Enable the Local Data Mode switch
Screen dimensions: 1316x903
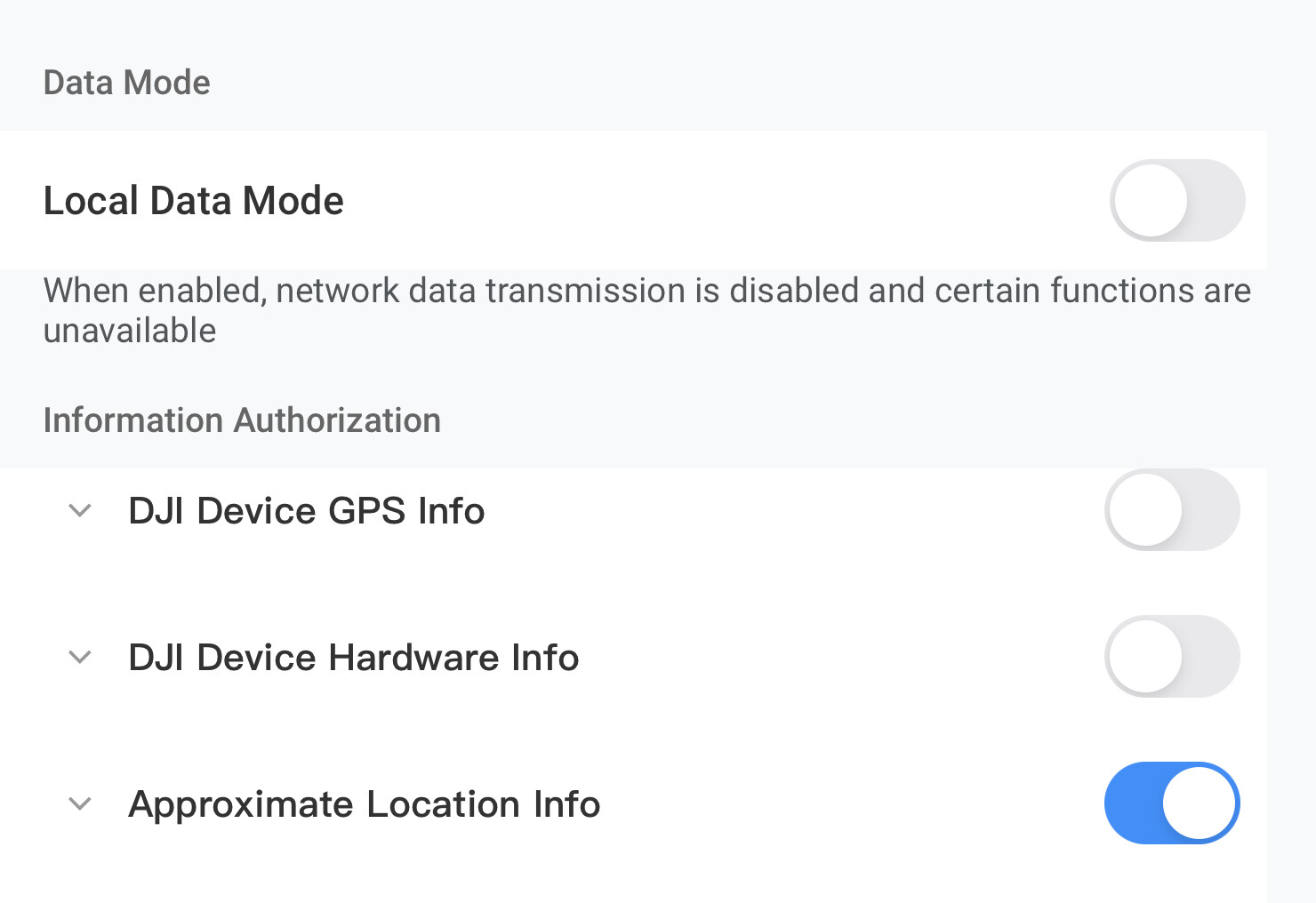coord(1176,201)
